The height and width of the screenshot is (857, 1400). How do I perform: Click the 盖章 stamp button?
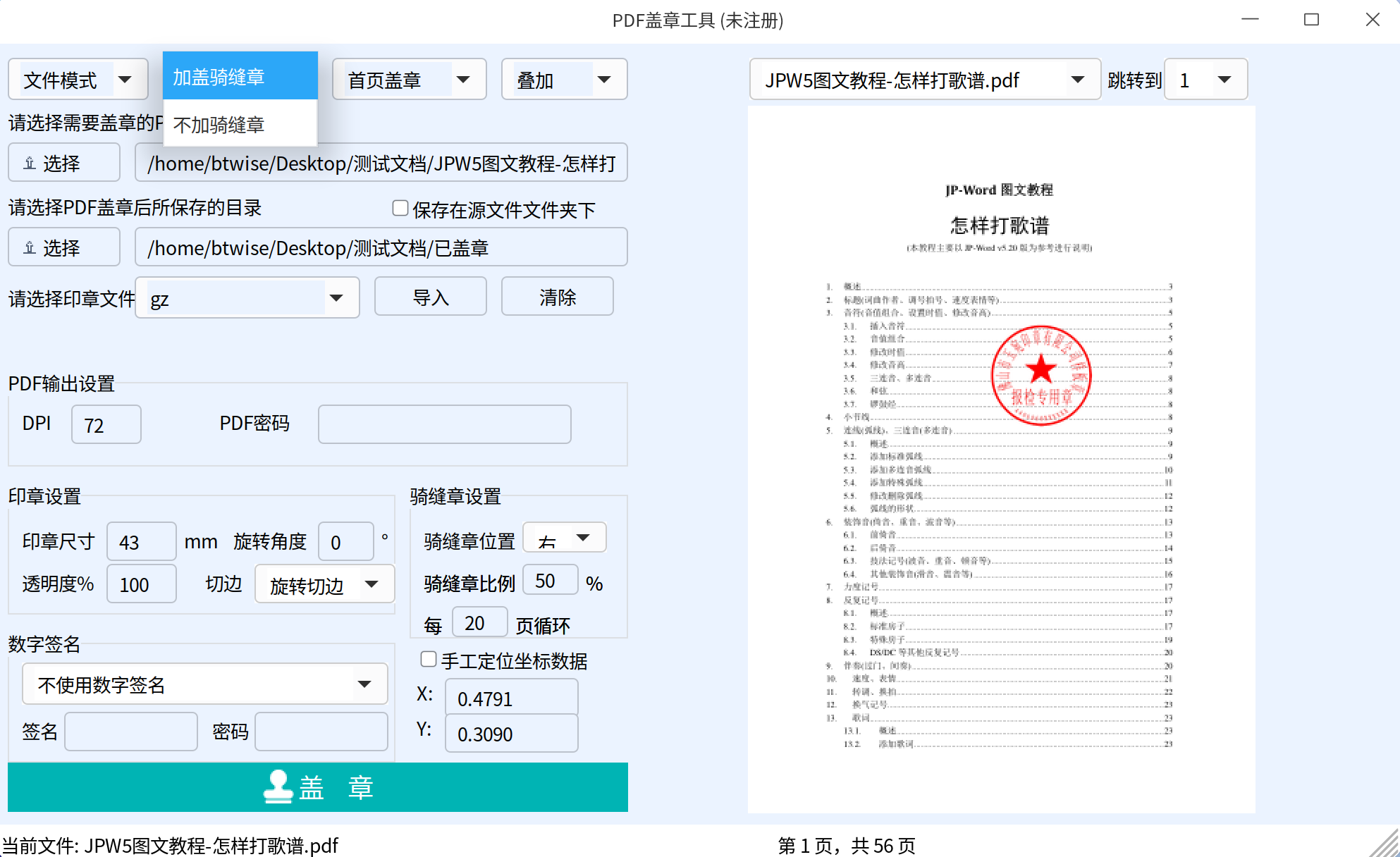(318, 787)
